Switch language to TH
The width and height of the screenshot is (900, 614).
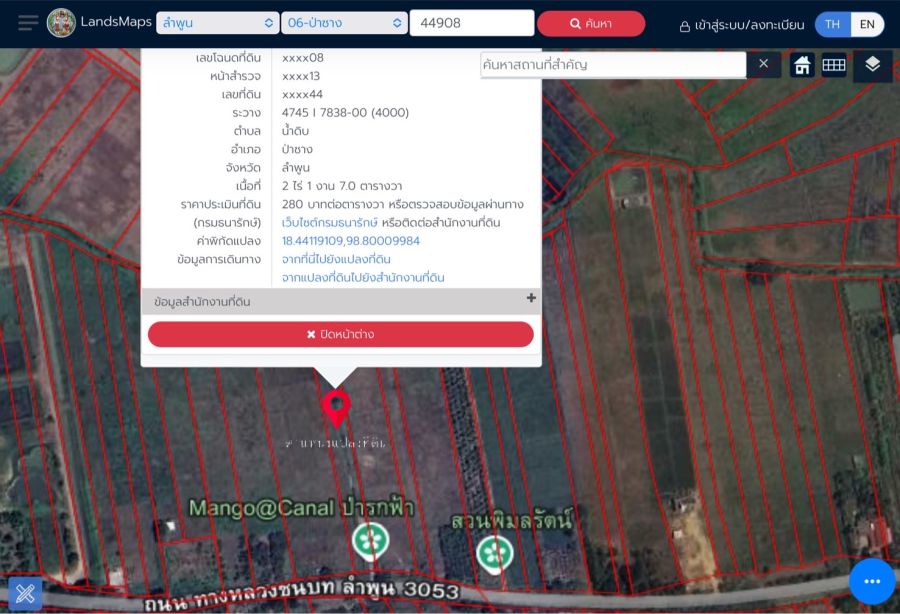(832, 24)
